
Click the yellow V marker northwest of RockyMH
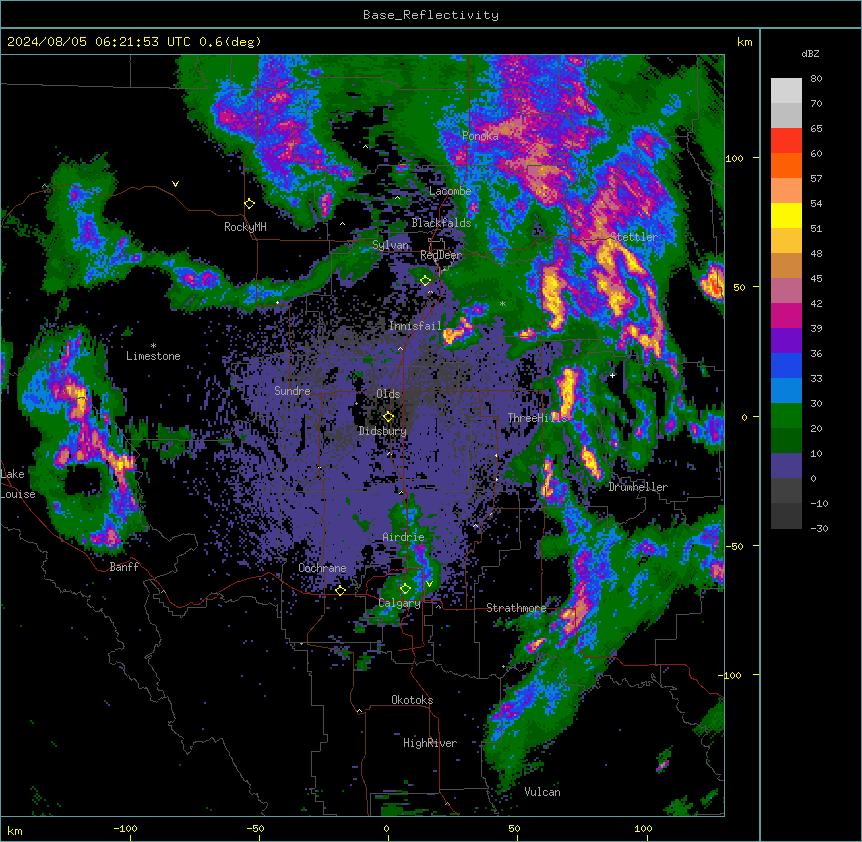[x=175, y=184]
